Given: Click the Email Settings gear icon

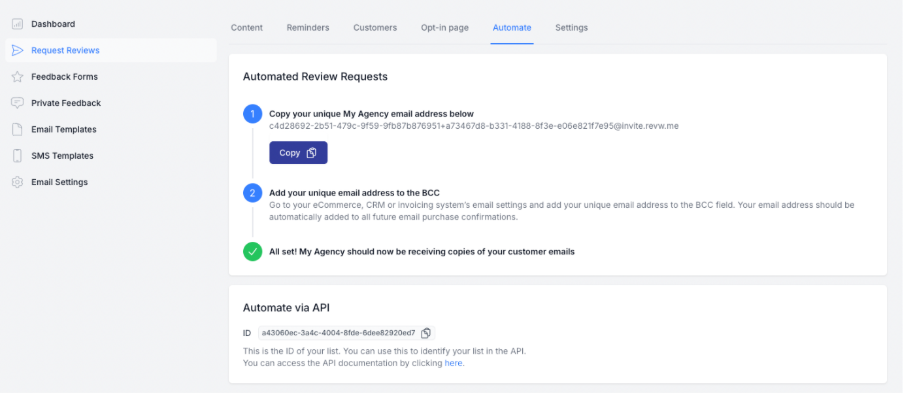Looking at the screenshot, I should click(x=17, y=182).
